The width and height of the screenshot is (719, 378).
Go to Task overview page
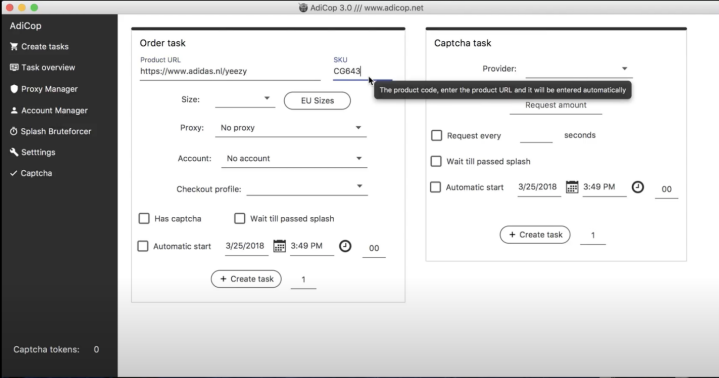click(x=48, y=67)
